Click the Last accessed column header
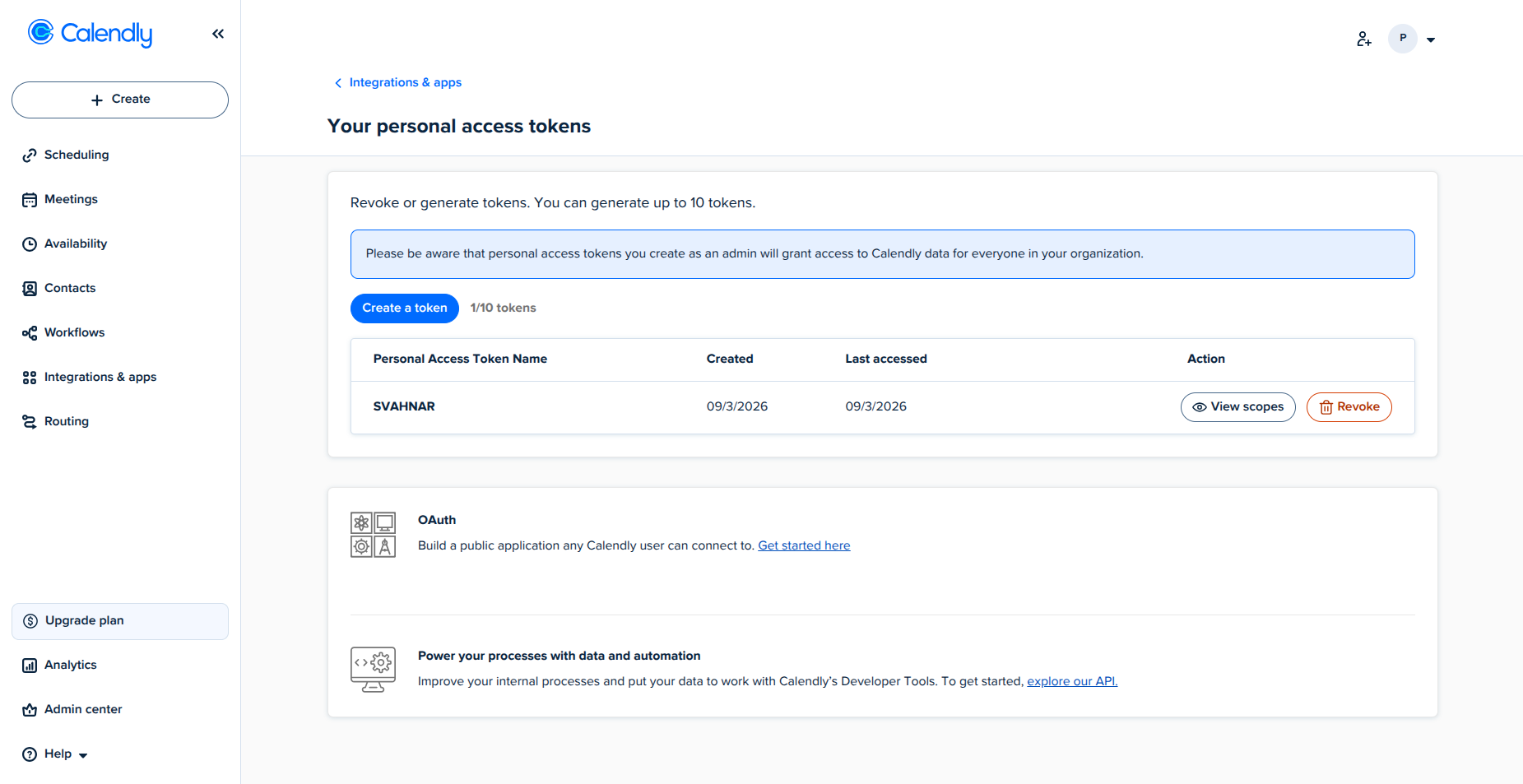This screenshot has height=784, width=1523. (x=886, y=359)
